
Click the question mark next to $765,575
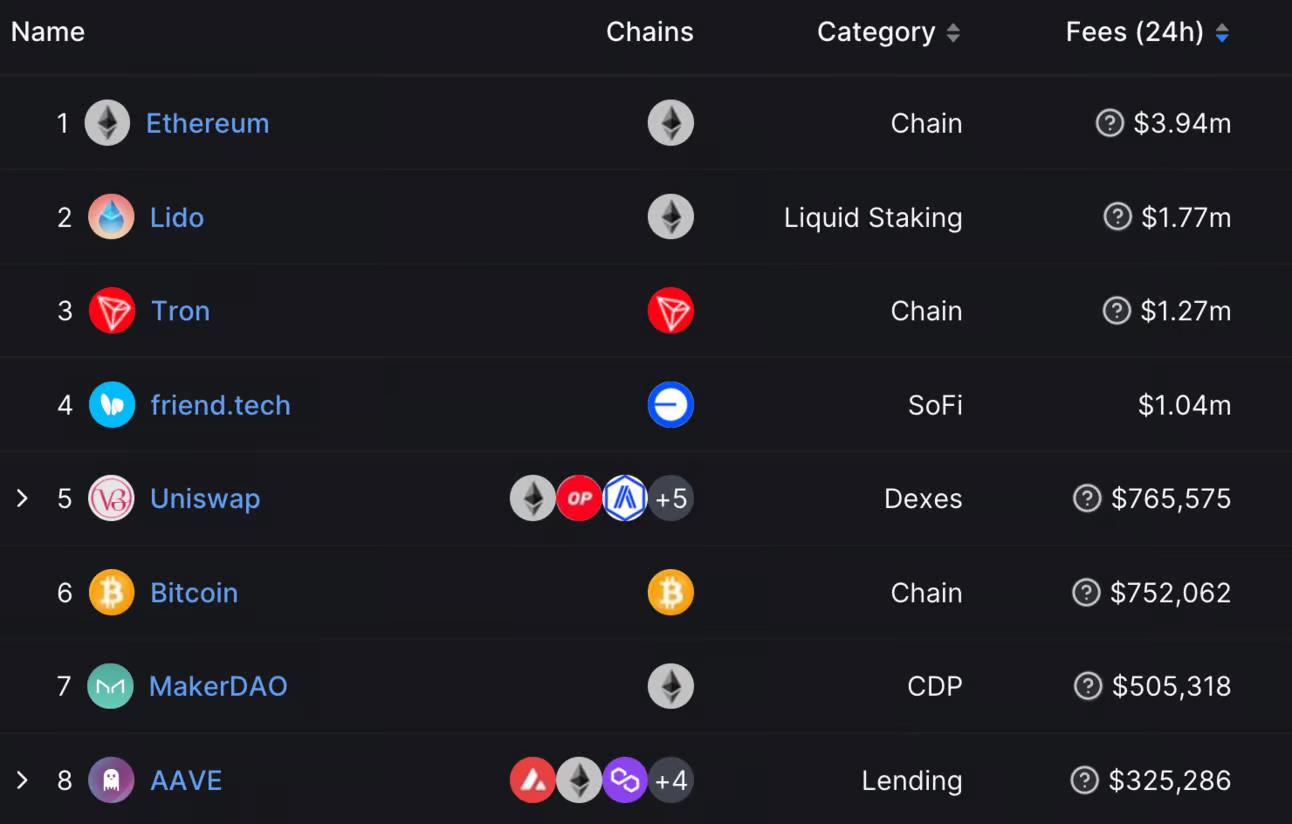(1087, 498)
